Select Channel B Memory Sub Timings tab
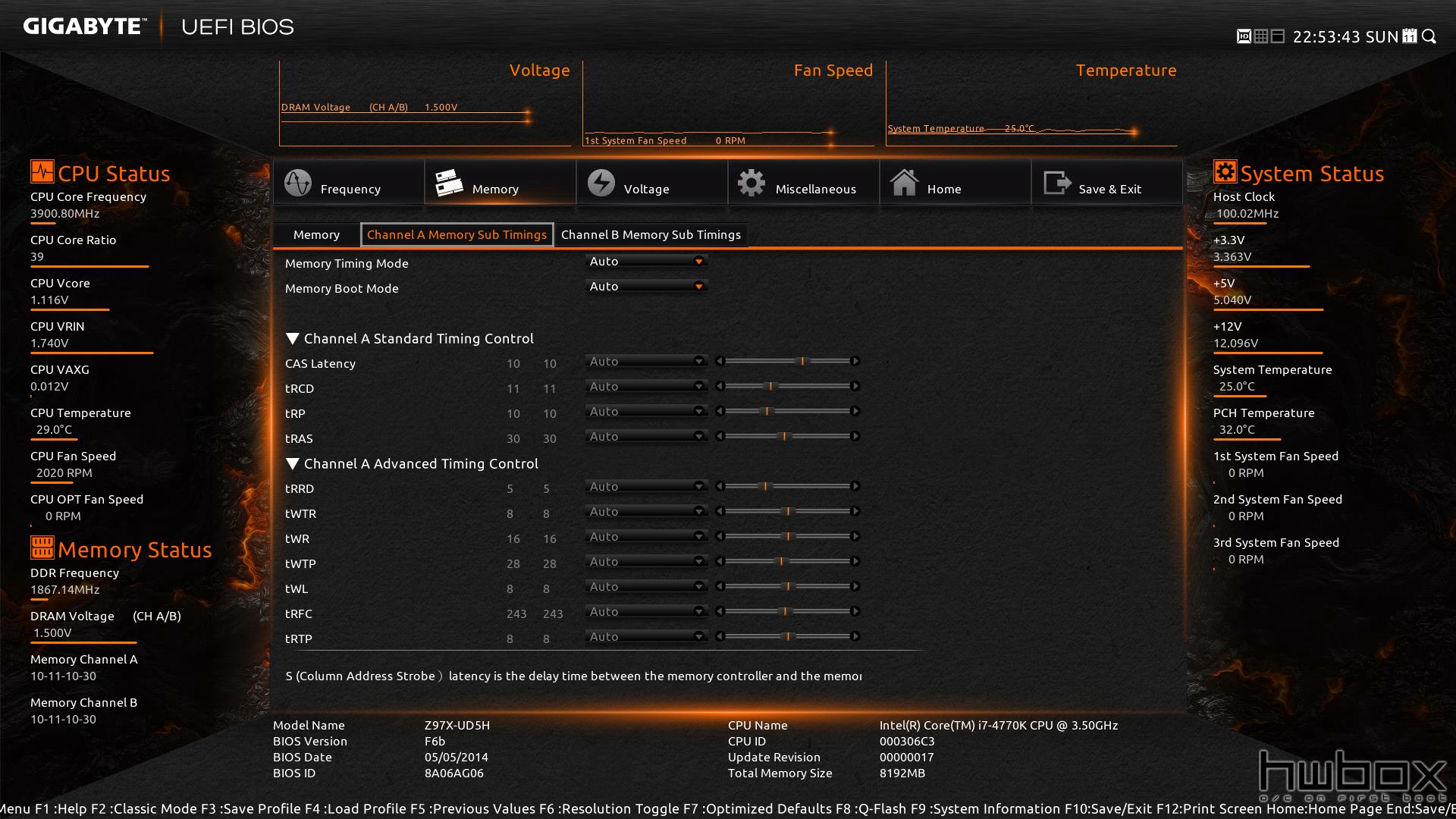This screenshot has width=1456, height=819. (x=651, y=234)
